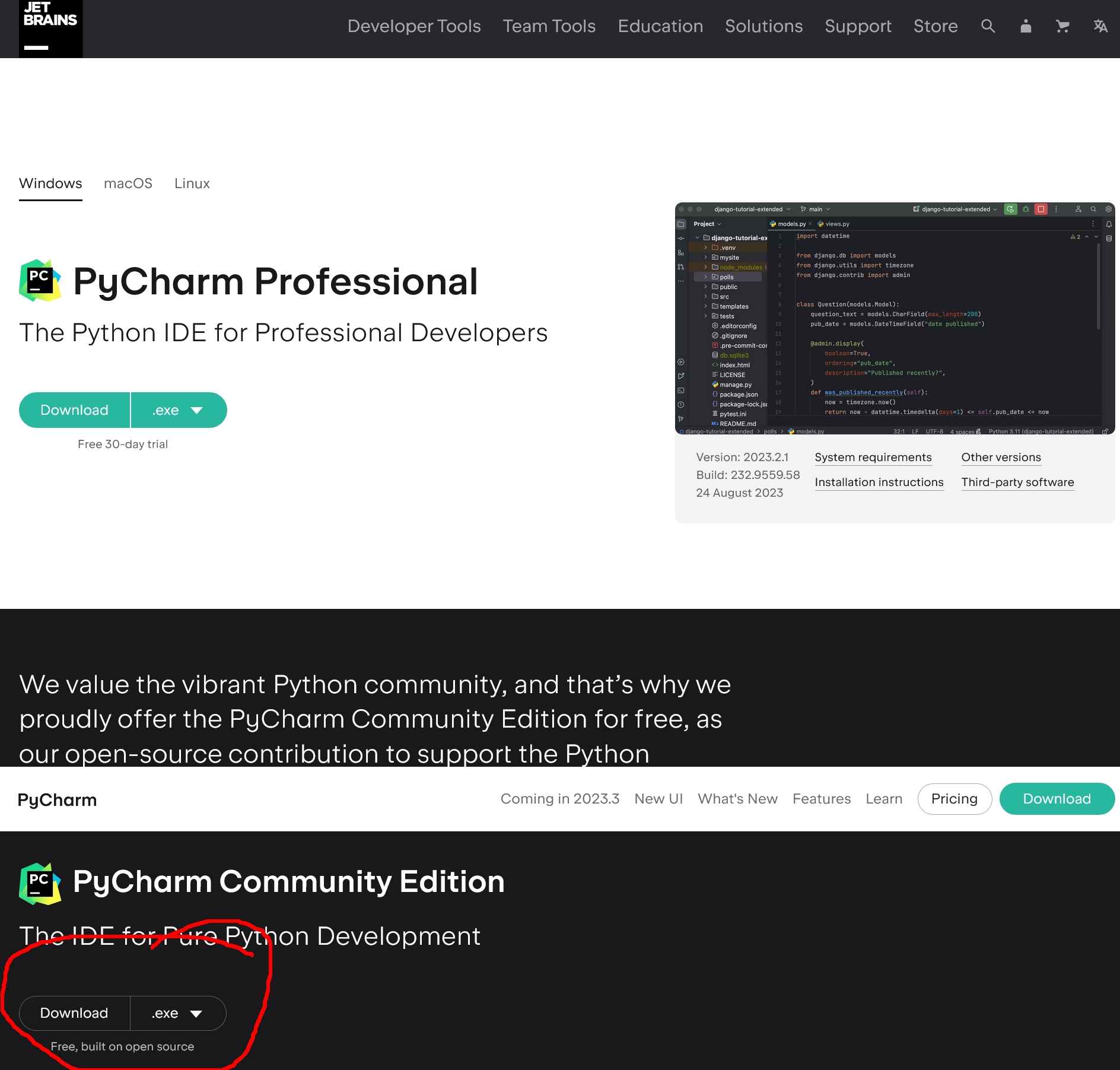1120x1070 pixels.
Task: Switch to the Linux tab
Action: (192, 183)
